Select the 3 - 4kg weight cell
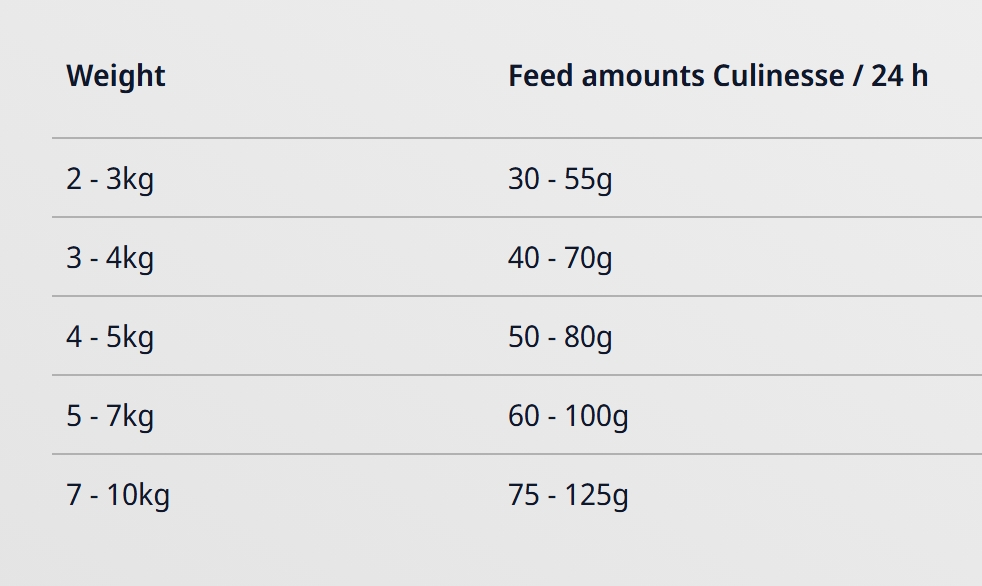The height and width of the screenshot is (586, 982). click(x=110, y=258)
